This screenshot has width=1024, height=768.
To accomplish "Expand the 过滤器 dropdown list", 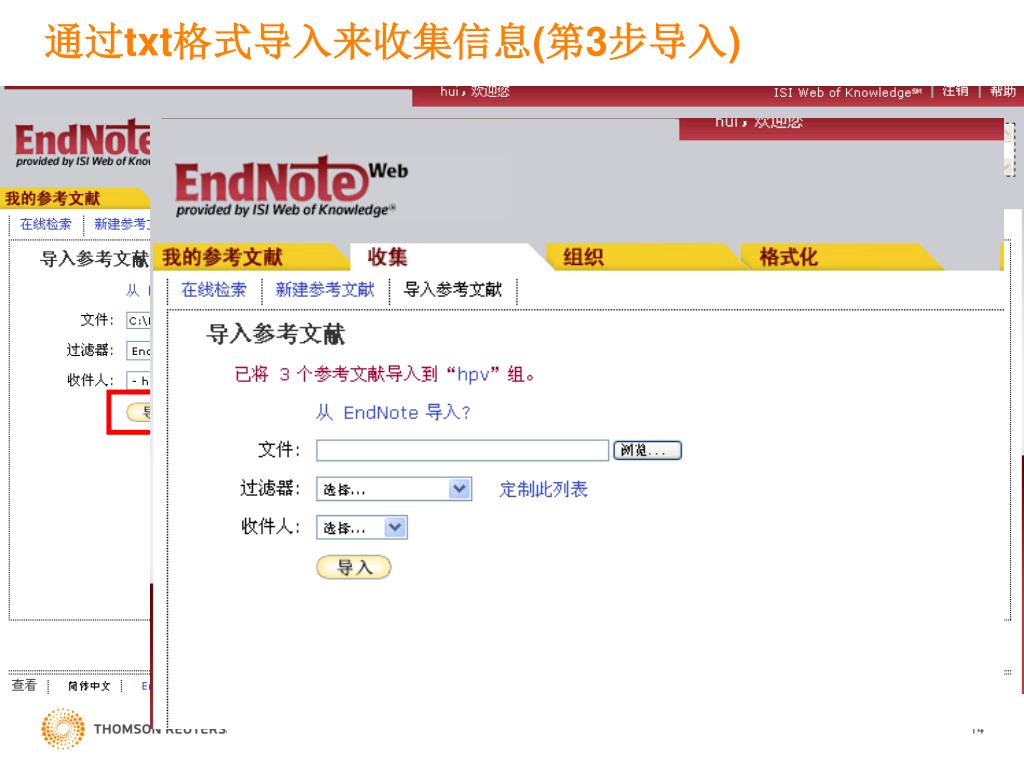I will pyautogui.click(x=394, y=489).
